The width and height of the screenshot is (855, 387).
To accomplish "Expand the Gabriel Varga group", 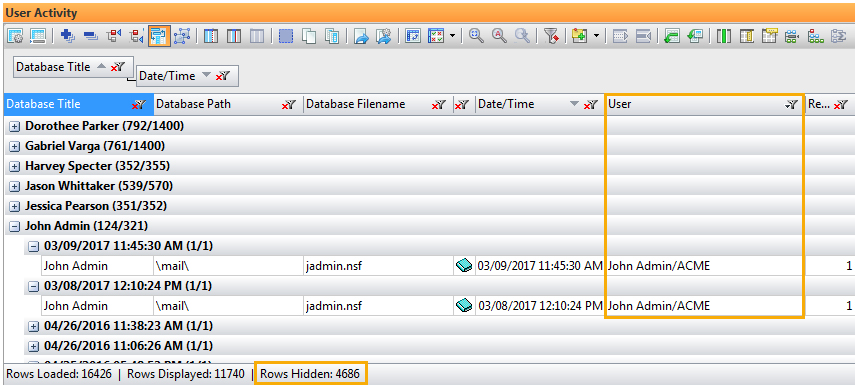I will 15,147.
